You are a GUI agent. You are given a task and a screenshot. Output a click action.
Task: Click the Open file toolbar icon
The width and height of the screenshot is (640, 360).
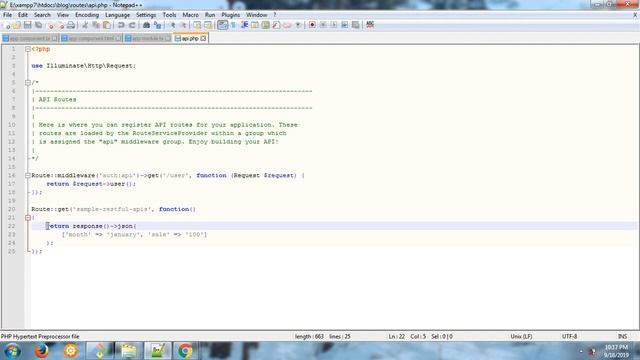[17, 25]
